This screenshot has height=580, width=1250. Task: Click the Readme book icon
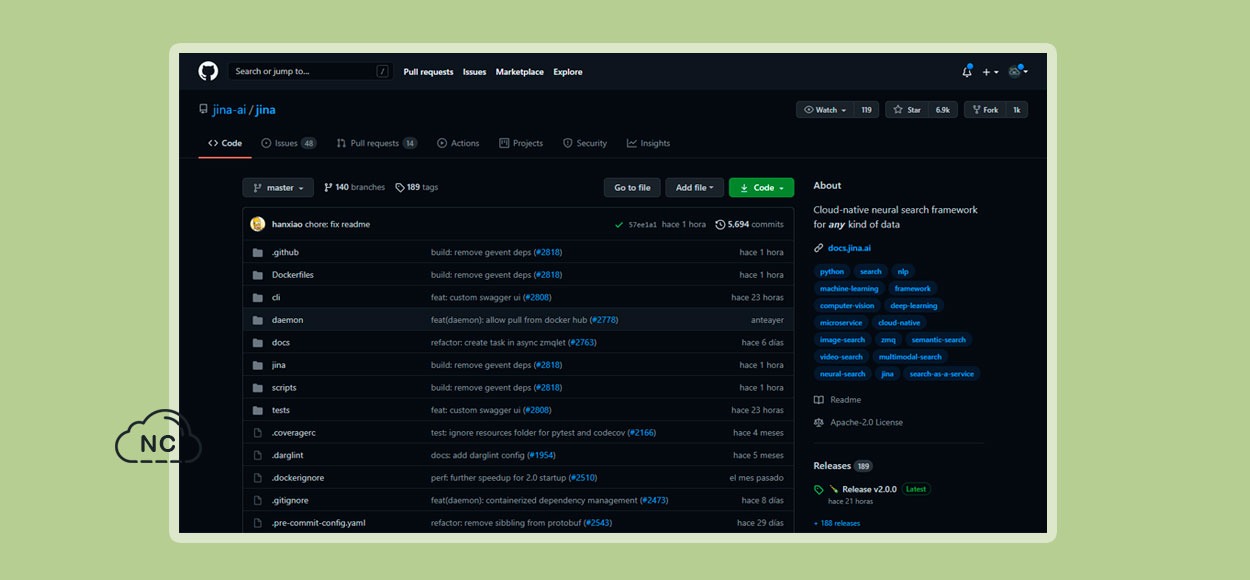(x=819, y=400)
